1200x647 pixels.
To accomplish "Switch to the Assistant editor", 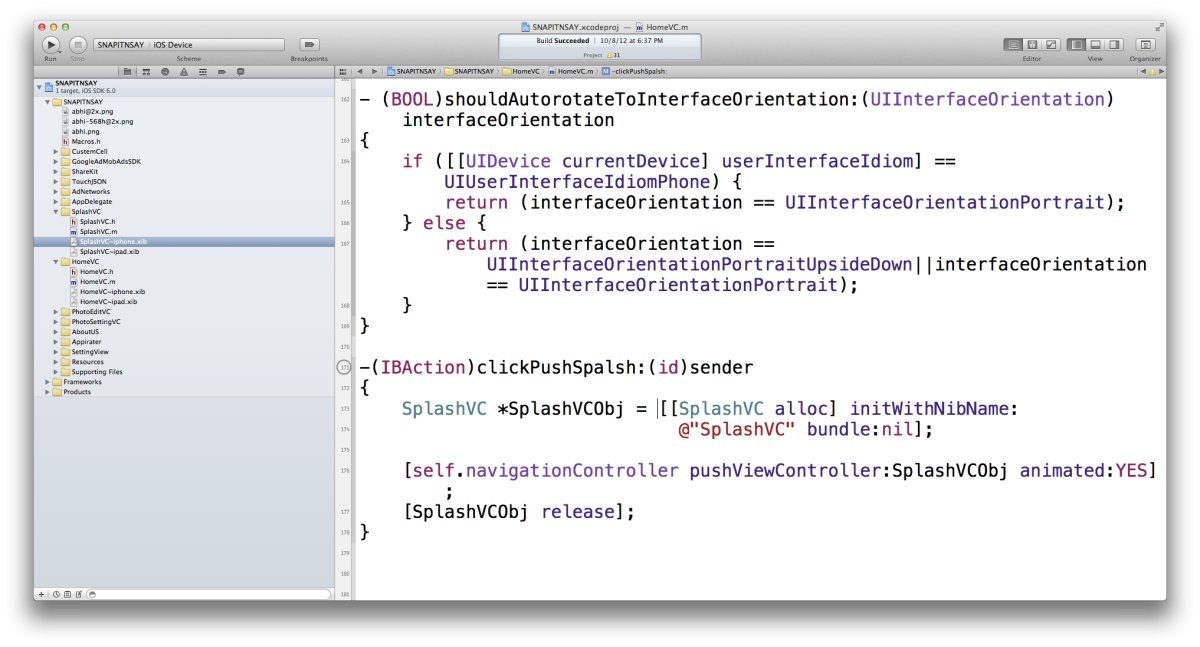I will tap(1032, 44).
